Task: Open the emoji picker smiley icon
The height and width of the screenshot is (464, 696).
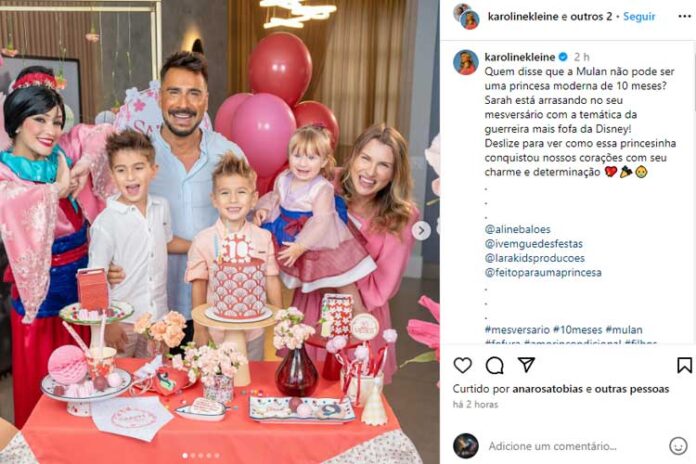Action: [x=678, y=446]
